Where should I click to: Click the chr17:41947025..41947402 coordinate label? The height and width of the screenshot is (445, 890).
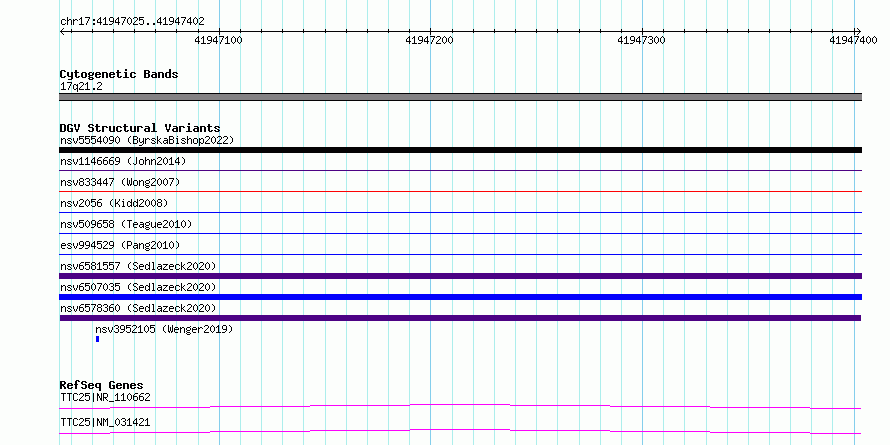pos(132,22)
